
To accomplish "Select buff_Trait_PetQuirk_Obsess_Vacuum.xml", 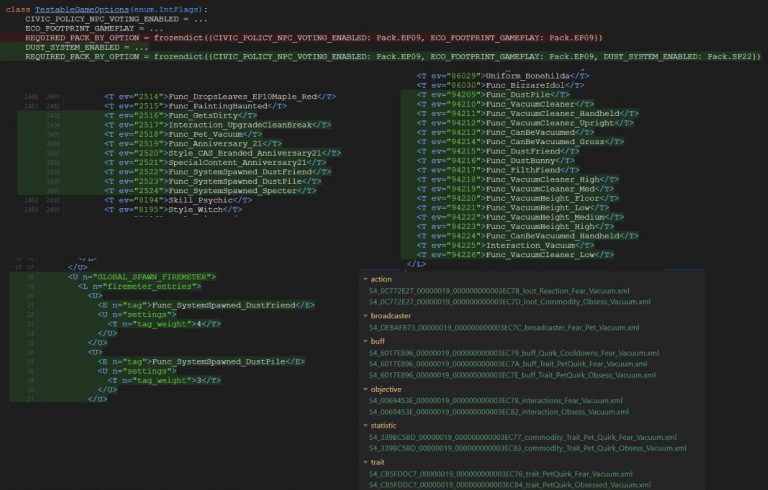I will pos(514,375).
